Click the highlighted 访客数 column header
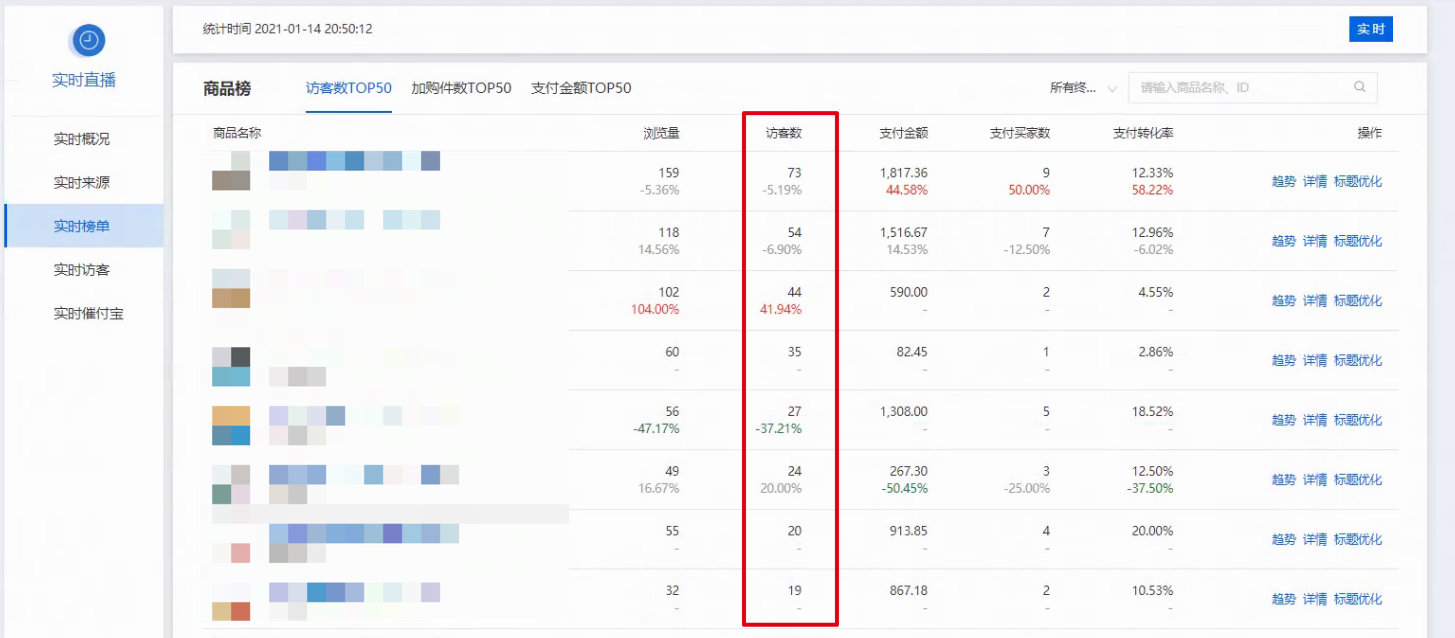The width and height of the screenshot is (1455, 638). (789, 131)
